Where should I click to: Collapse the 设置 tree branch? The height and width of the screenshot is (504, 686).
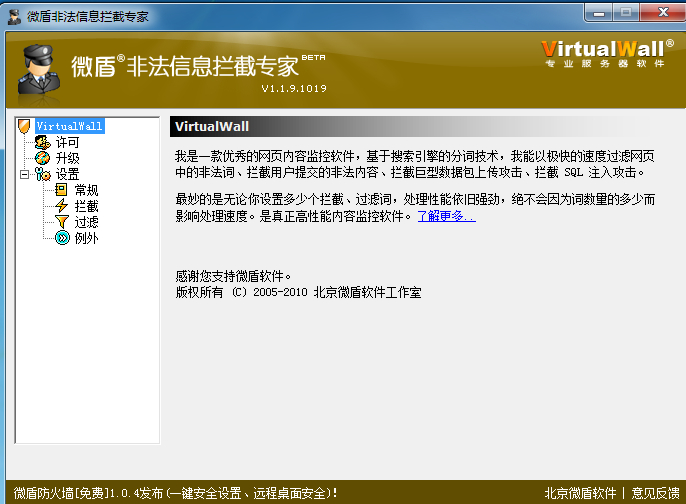[24, 174]
